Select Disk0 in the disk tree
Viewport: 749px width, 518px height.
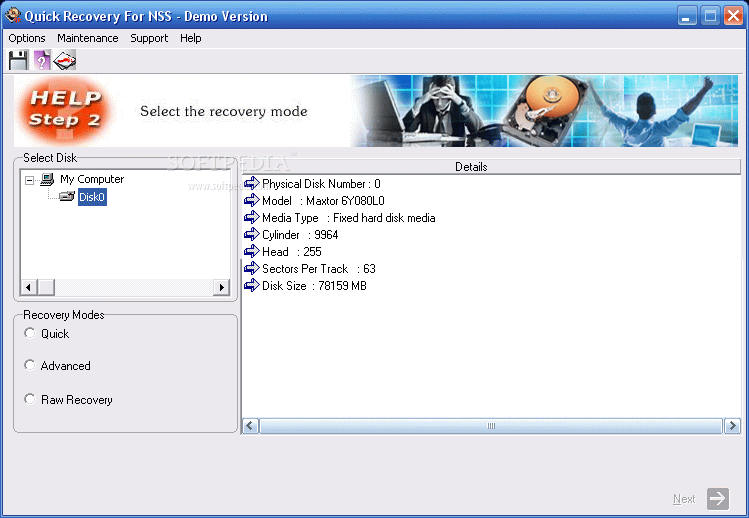point(92,197)
